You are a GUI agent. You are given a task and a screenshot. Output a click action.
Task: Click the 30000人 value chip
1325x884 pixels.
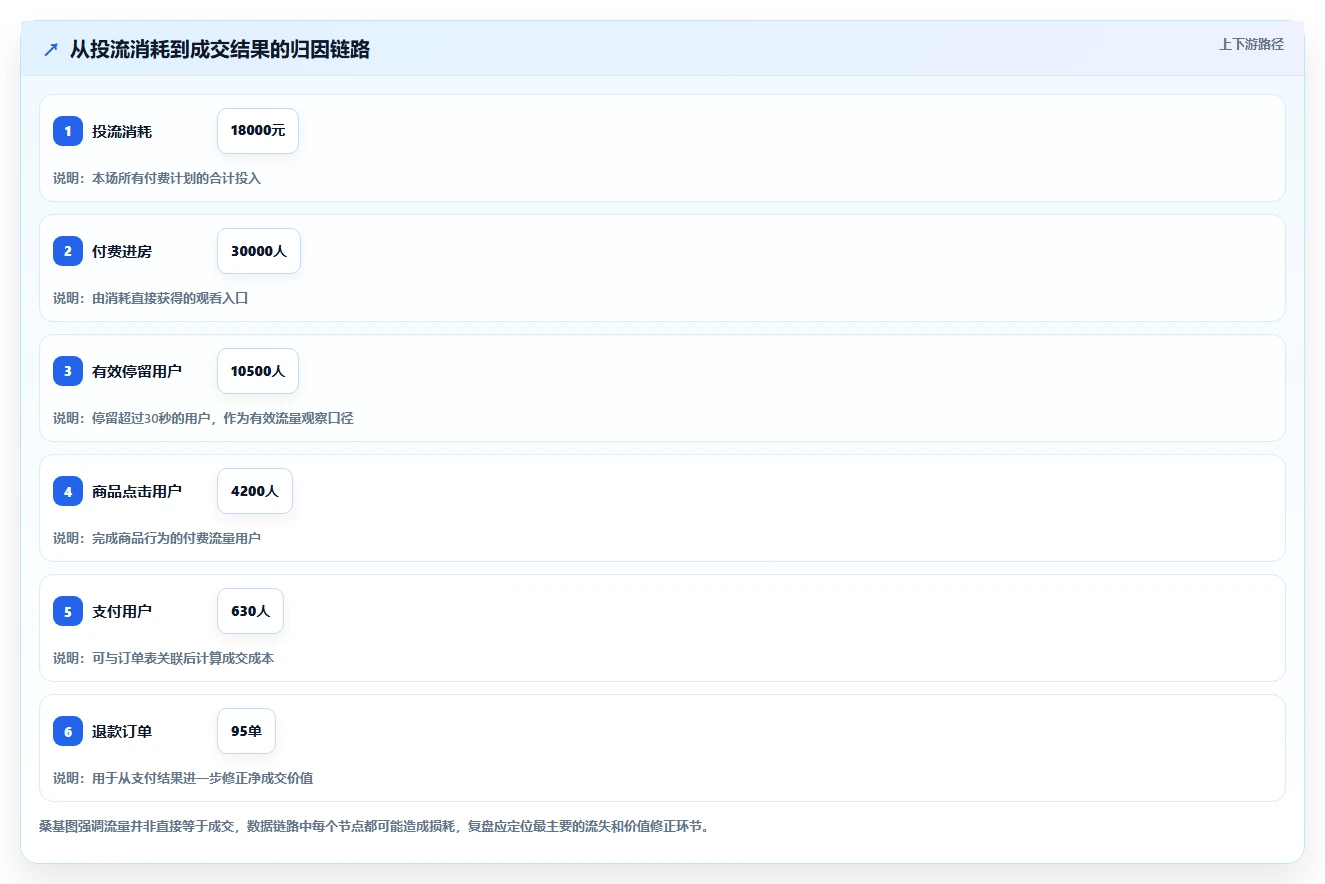[x=259, y=251]
